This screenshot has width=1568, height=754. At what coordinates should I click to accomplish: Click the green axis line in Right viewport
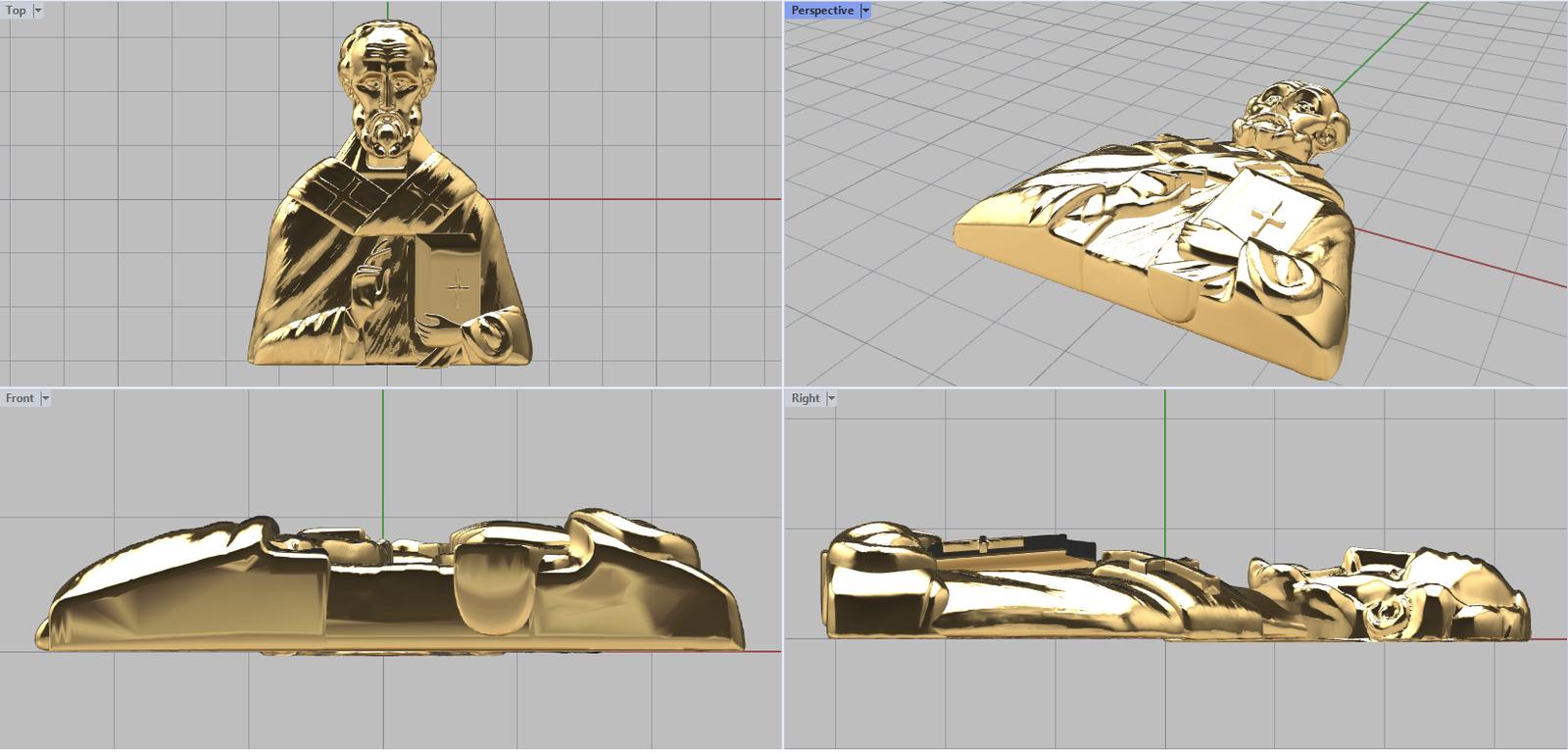click(x=1165, y=461)
